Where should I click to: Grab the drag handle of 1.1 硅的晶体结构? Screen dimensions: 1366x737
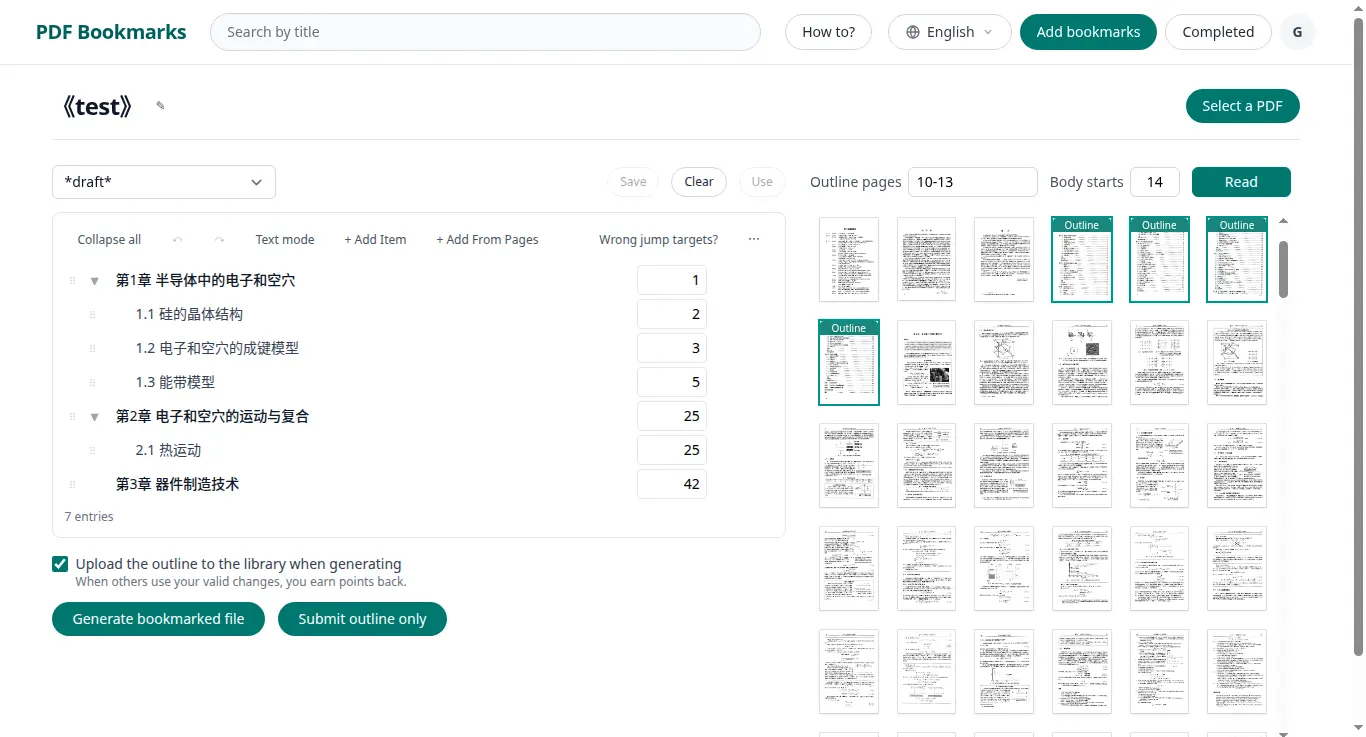[92, 315]
